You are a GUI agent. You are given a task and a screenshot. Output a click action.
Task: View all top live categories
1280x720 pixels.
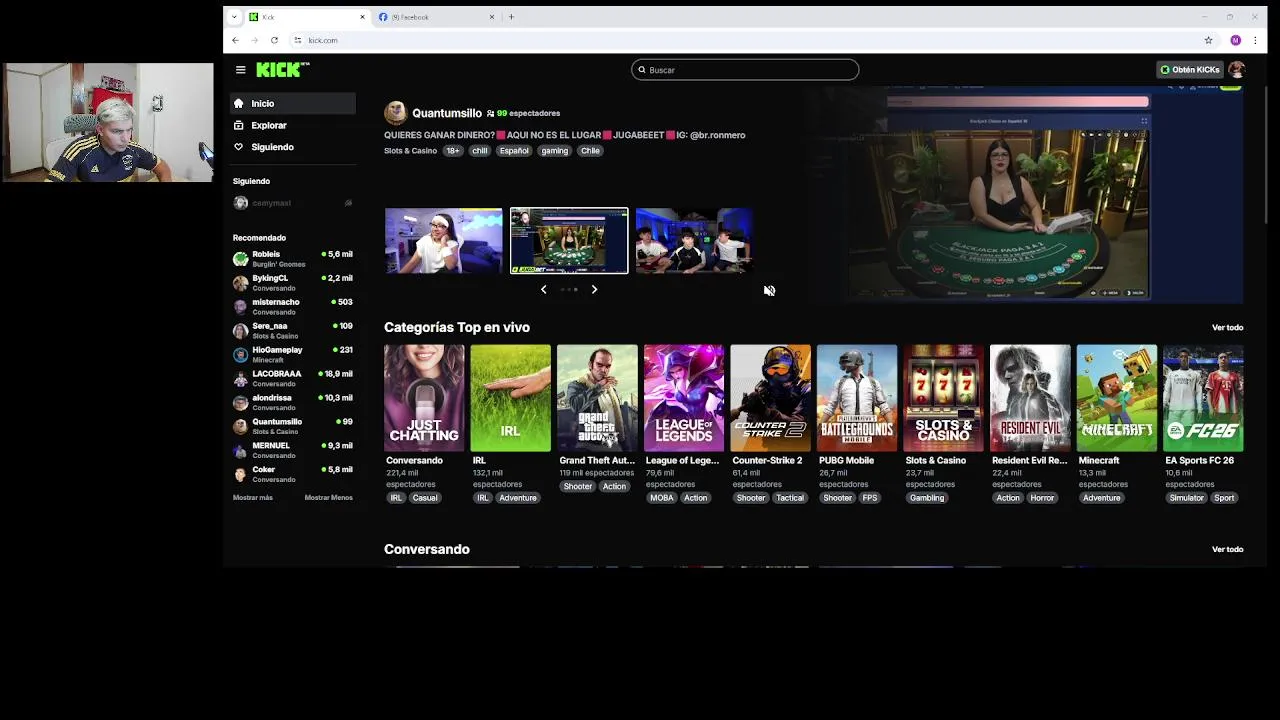[1227, 328]
